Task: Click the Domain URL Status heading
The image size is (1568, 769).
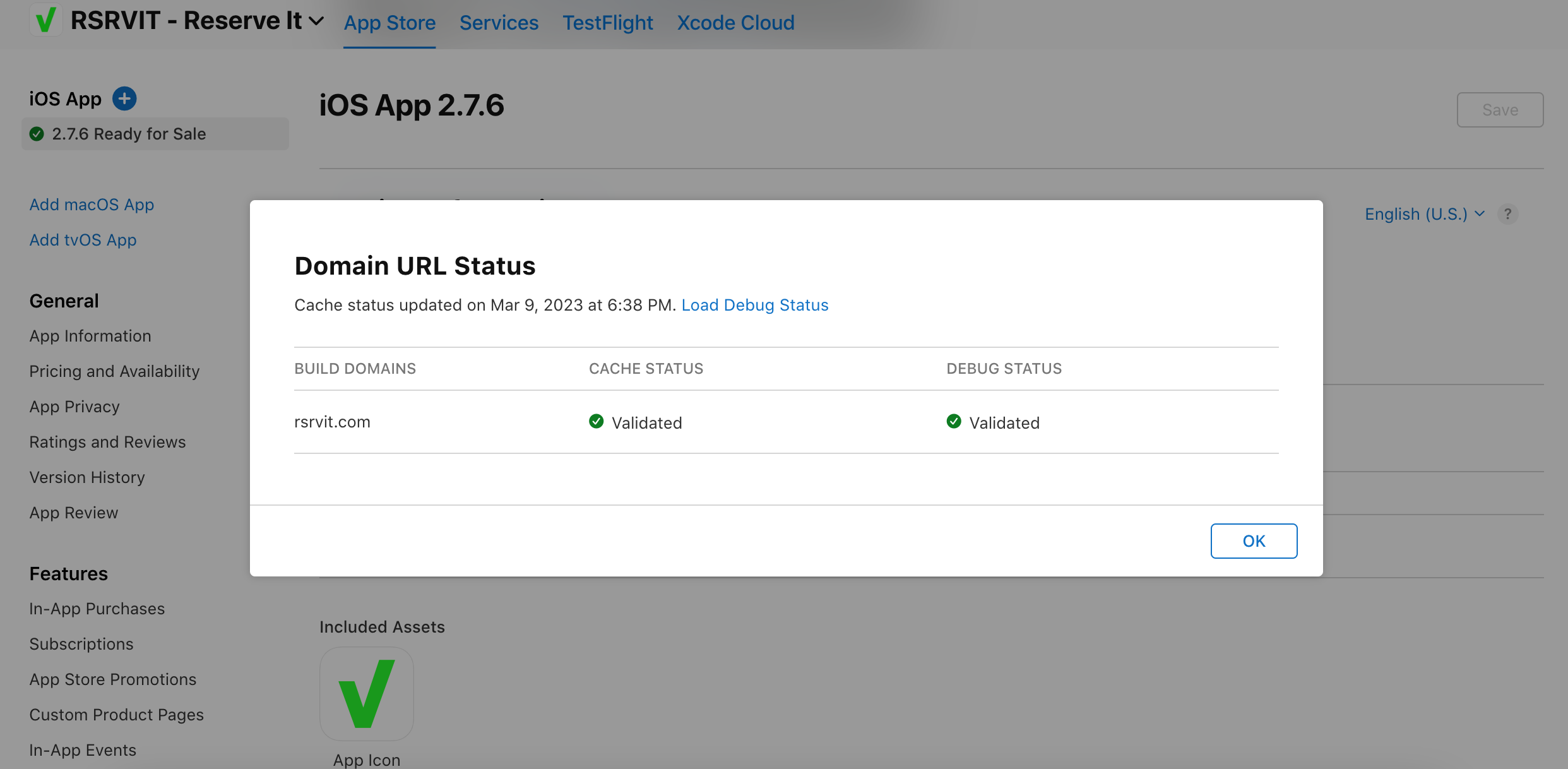Action: 415,266
